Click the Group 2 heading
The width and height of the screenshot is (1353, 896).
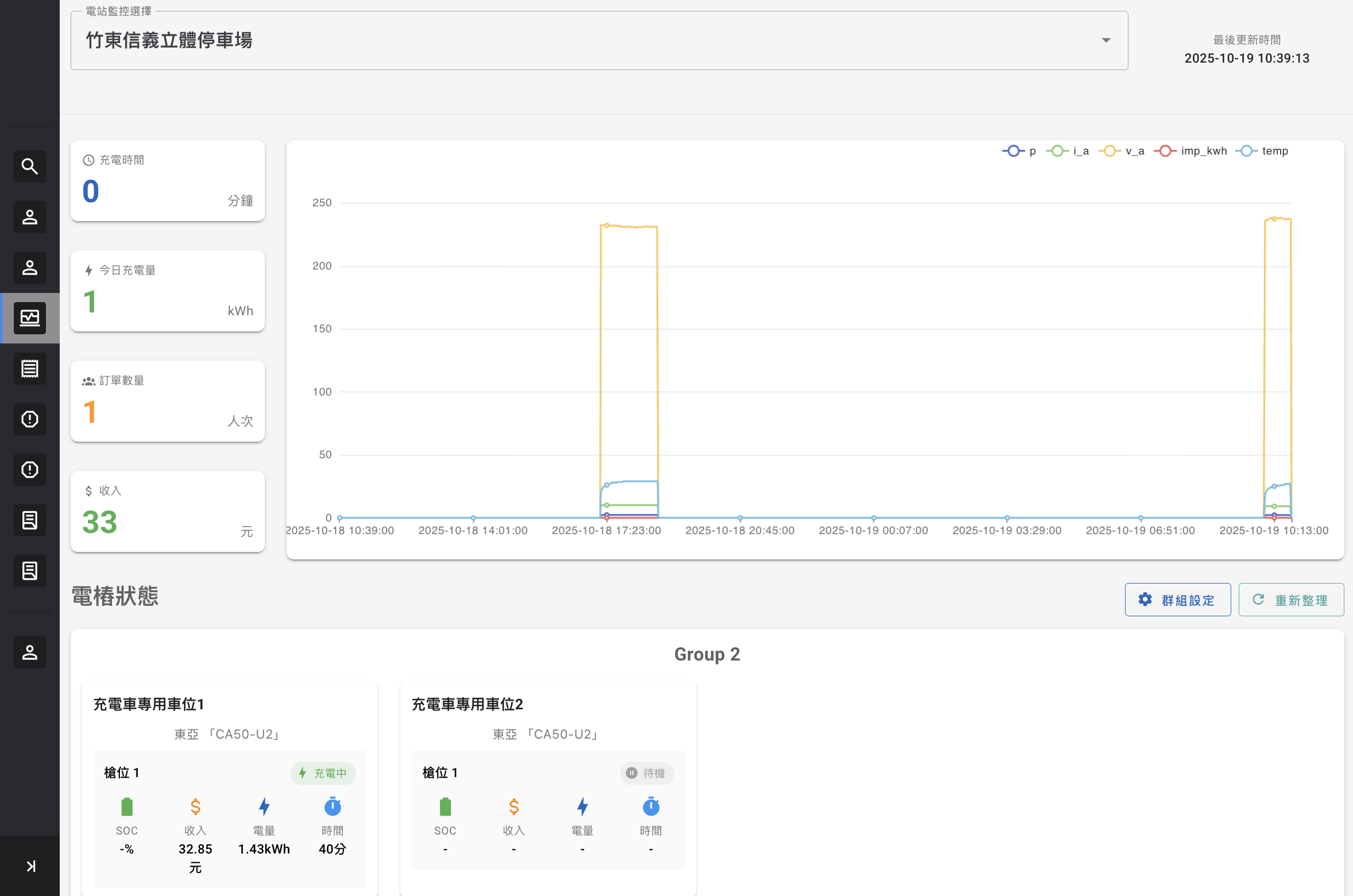(x=707, y=654)
